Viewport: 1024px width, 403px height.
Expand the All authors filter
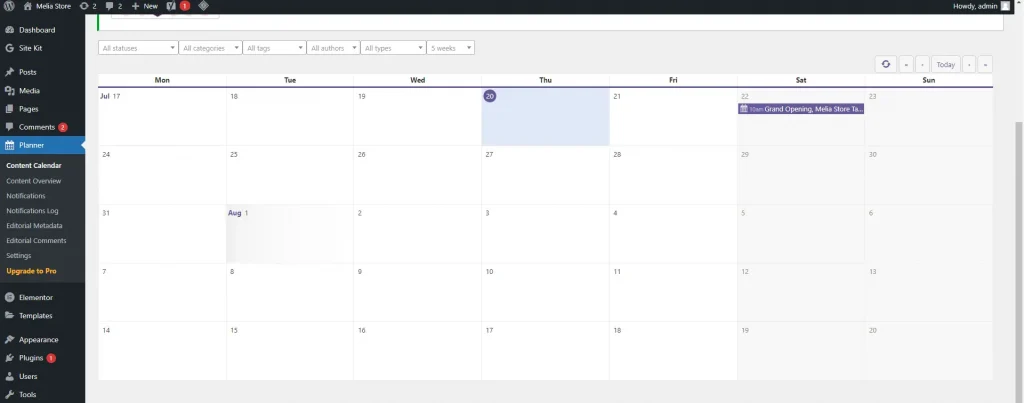(333, 48)
